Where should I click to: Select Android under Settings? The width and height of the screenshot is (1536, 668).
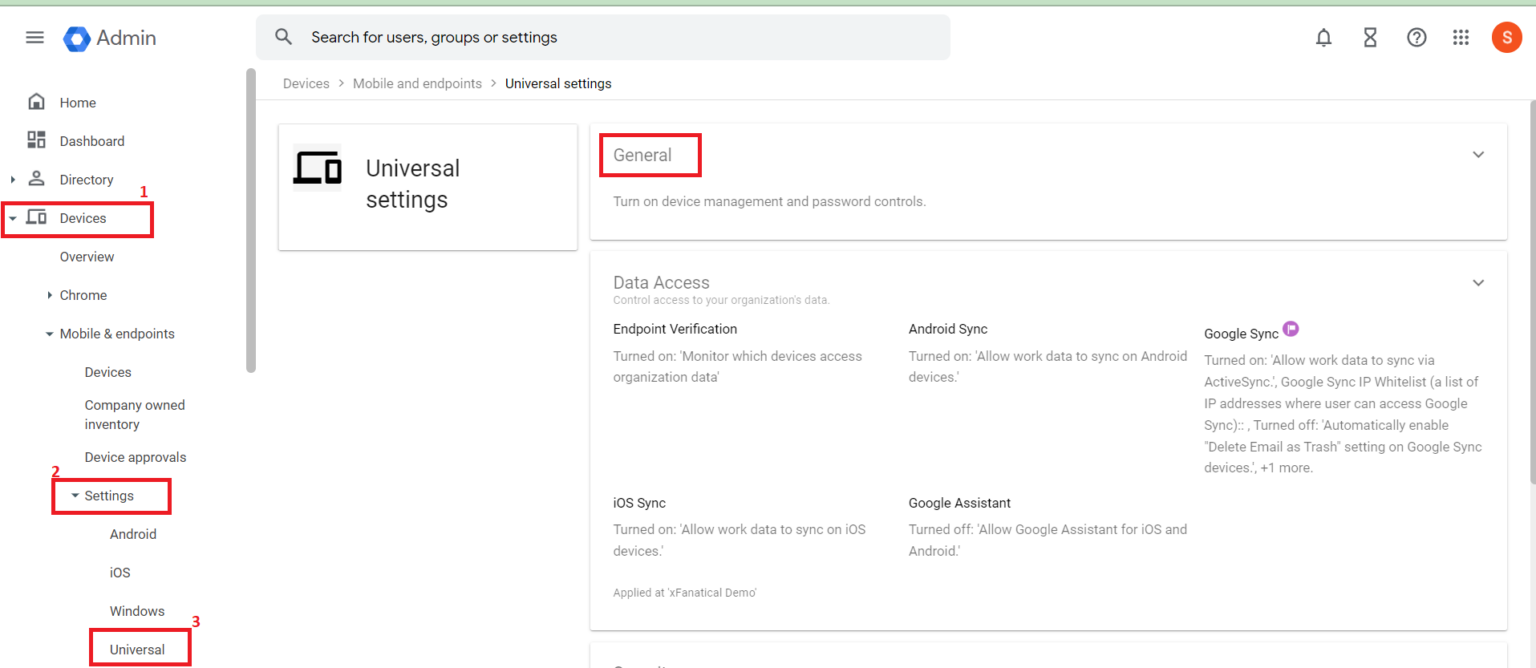click(x=133, y=534)
